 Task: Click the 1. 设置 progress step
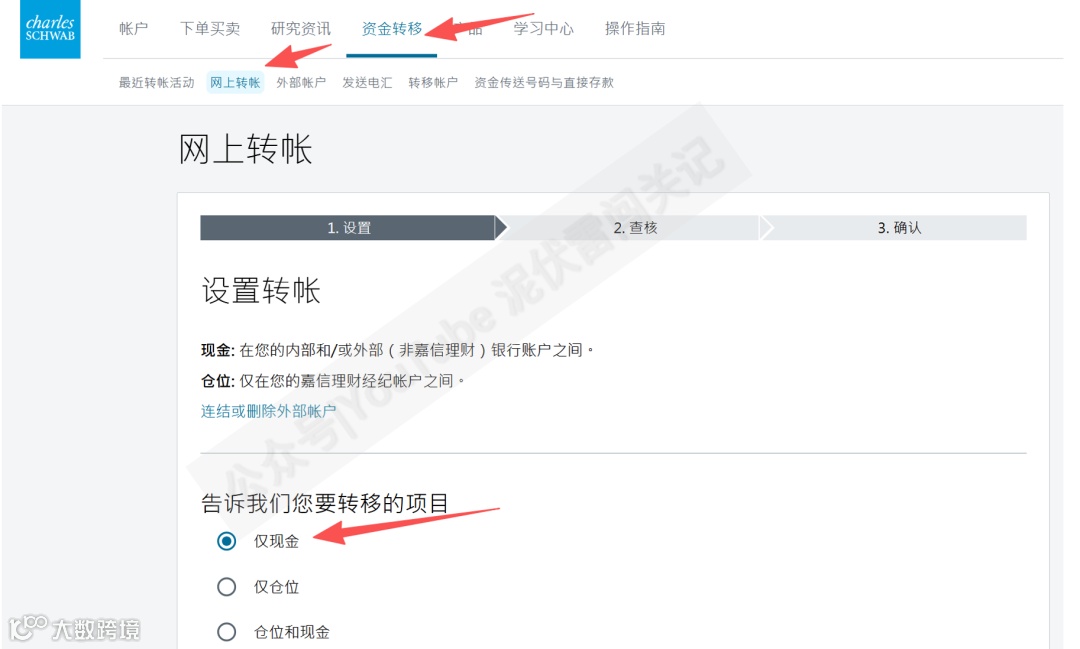point(349,228)
